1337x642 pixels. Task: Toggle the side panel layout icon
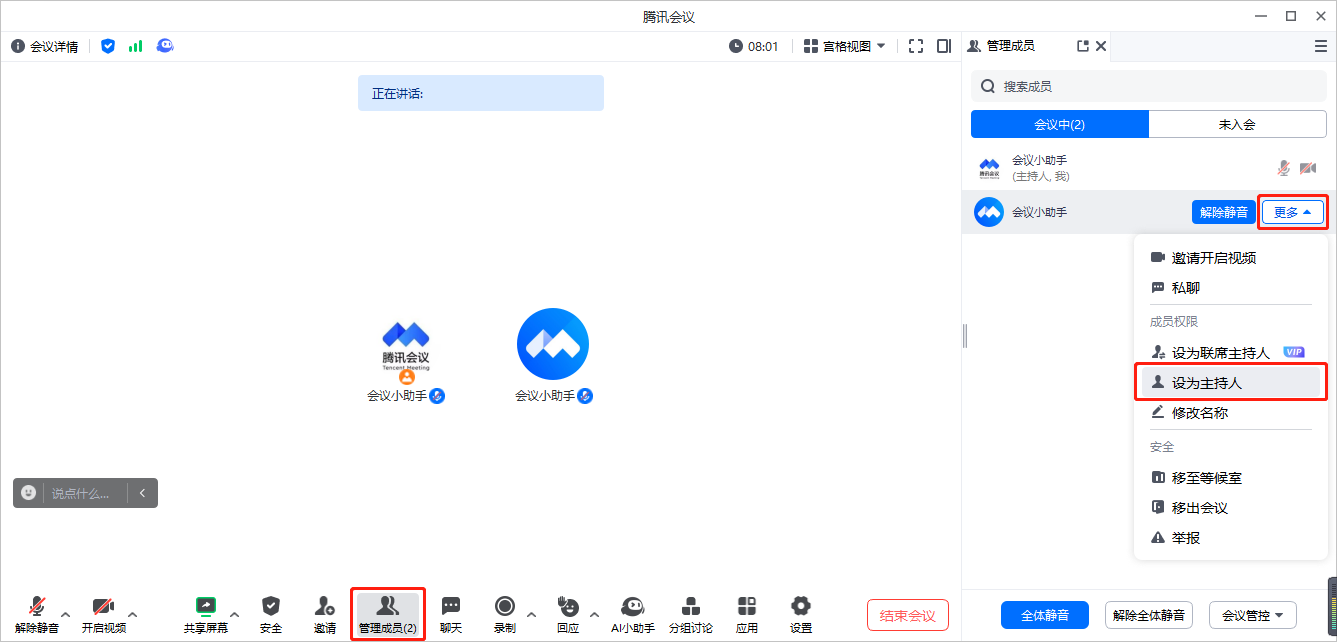944,46
